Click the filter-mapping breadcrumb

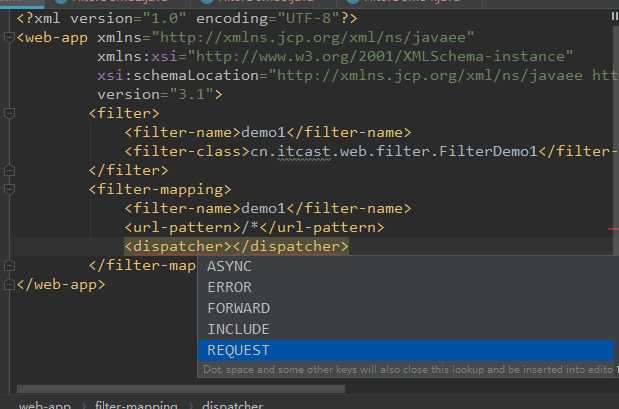[136, 405]
